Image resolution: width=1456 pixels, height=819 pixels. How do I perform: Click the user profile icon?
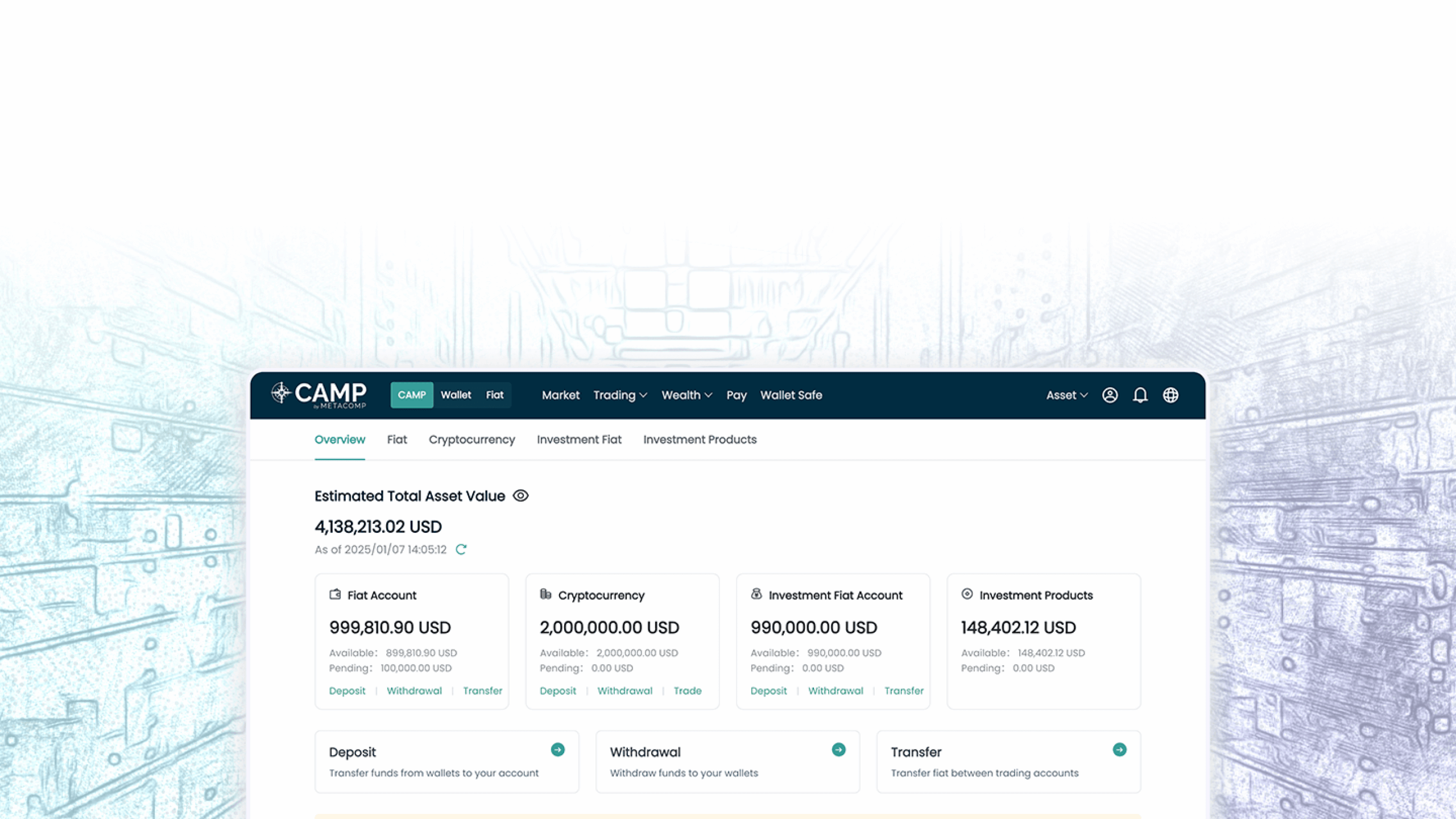1110,395
